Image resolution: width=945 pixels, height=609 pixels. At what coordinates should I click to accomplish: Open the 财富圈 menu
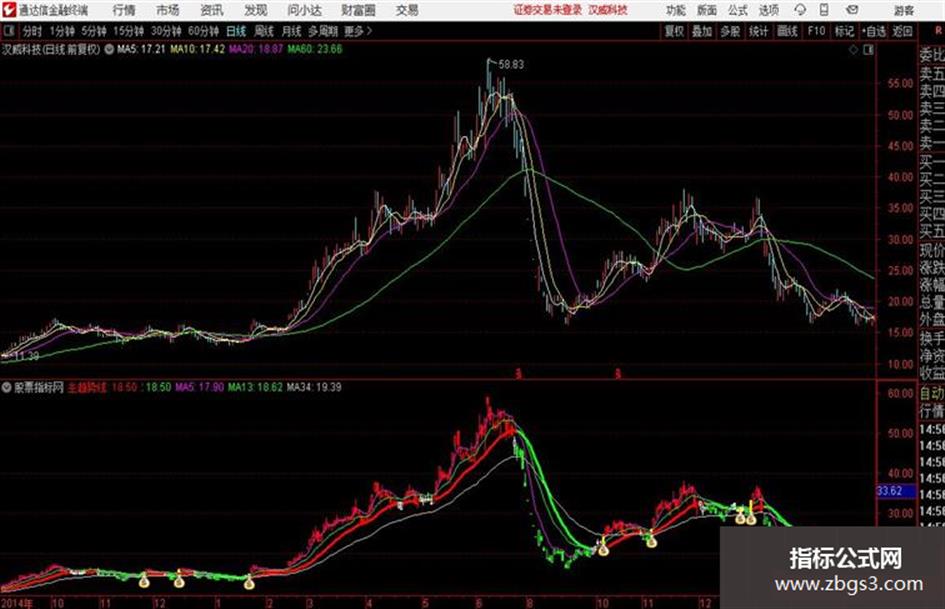pos(358,10)
